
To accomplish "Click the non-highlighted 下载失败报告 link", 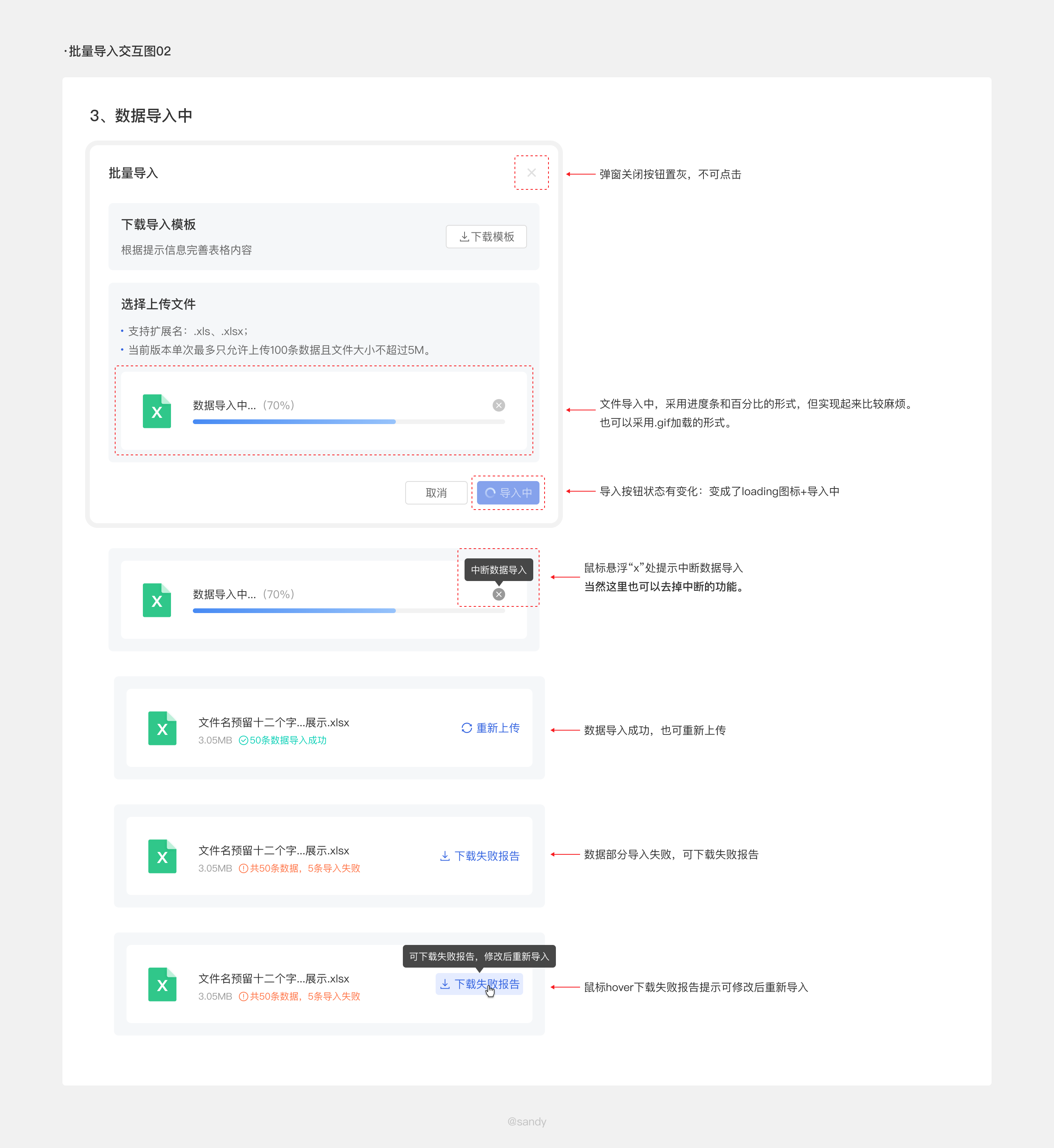I will (x=480, y=856).
